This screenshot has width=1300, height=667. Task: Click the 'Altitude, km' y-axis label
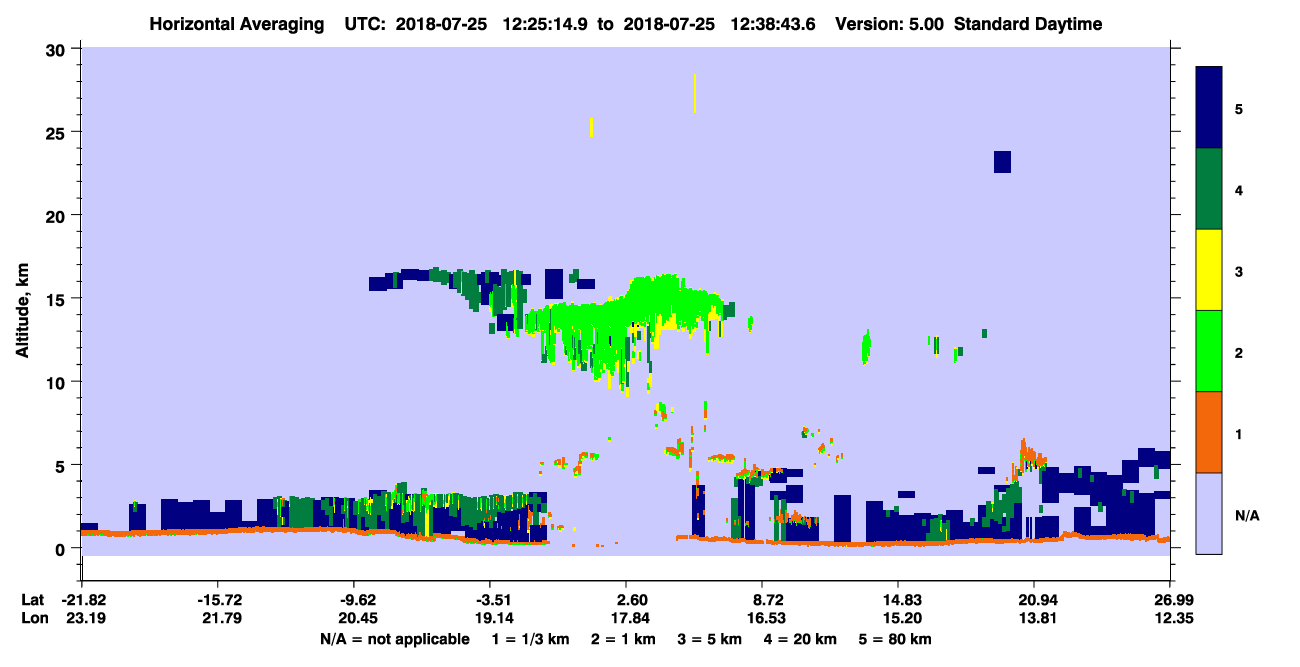click(x=23, y=311)
